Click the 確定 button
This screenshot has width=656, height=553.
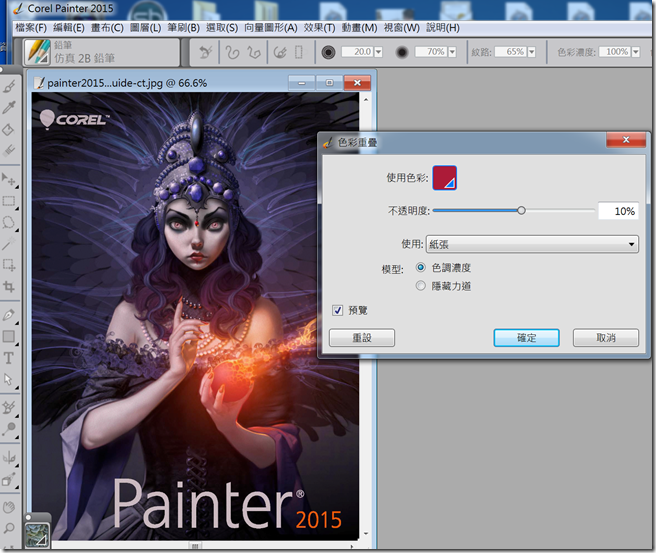tap(526, 338)
